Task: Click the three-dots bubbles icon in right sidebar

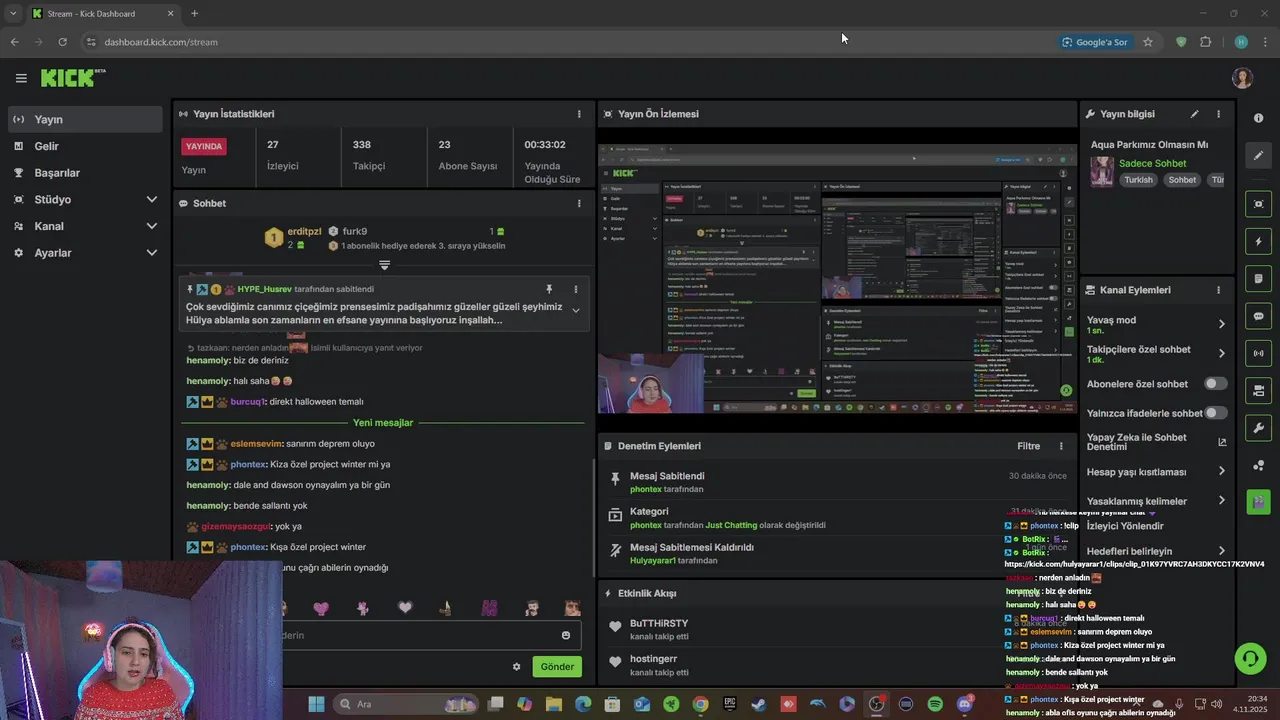Action: (x=1258, y=465)
